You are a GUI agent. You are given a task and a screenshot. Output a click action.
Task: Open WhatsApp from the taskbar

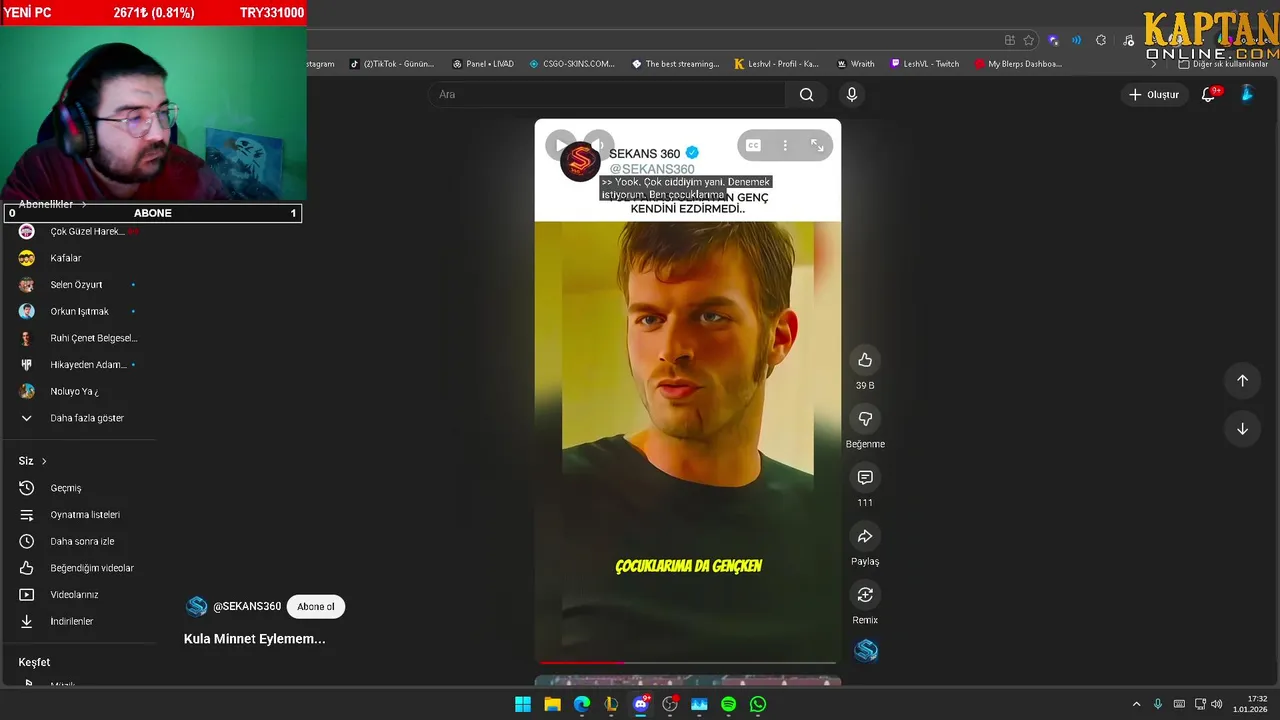coord(758,704)
